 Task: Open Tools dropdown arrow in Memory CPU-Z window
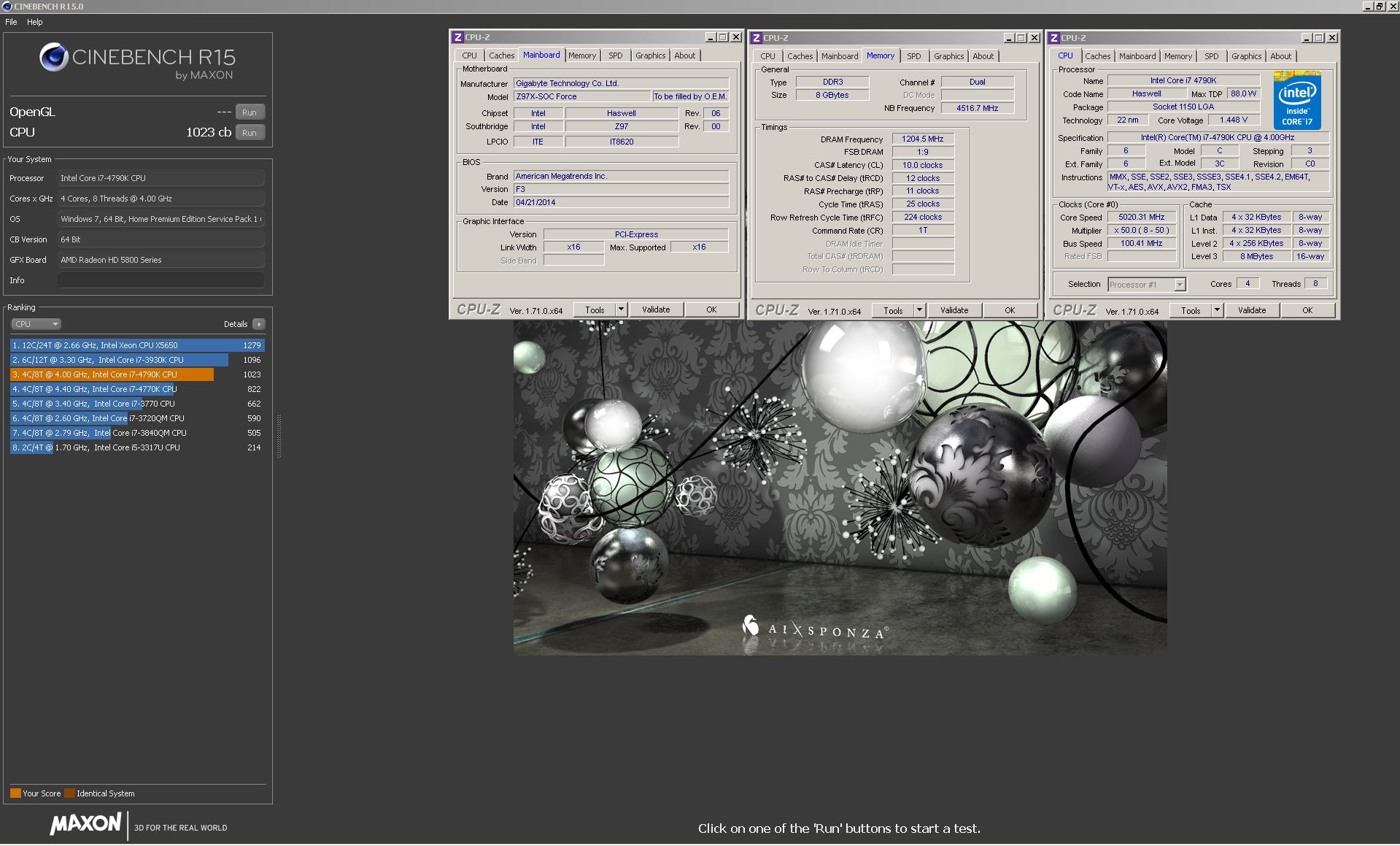click(x=919, y=310)
